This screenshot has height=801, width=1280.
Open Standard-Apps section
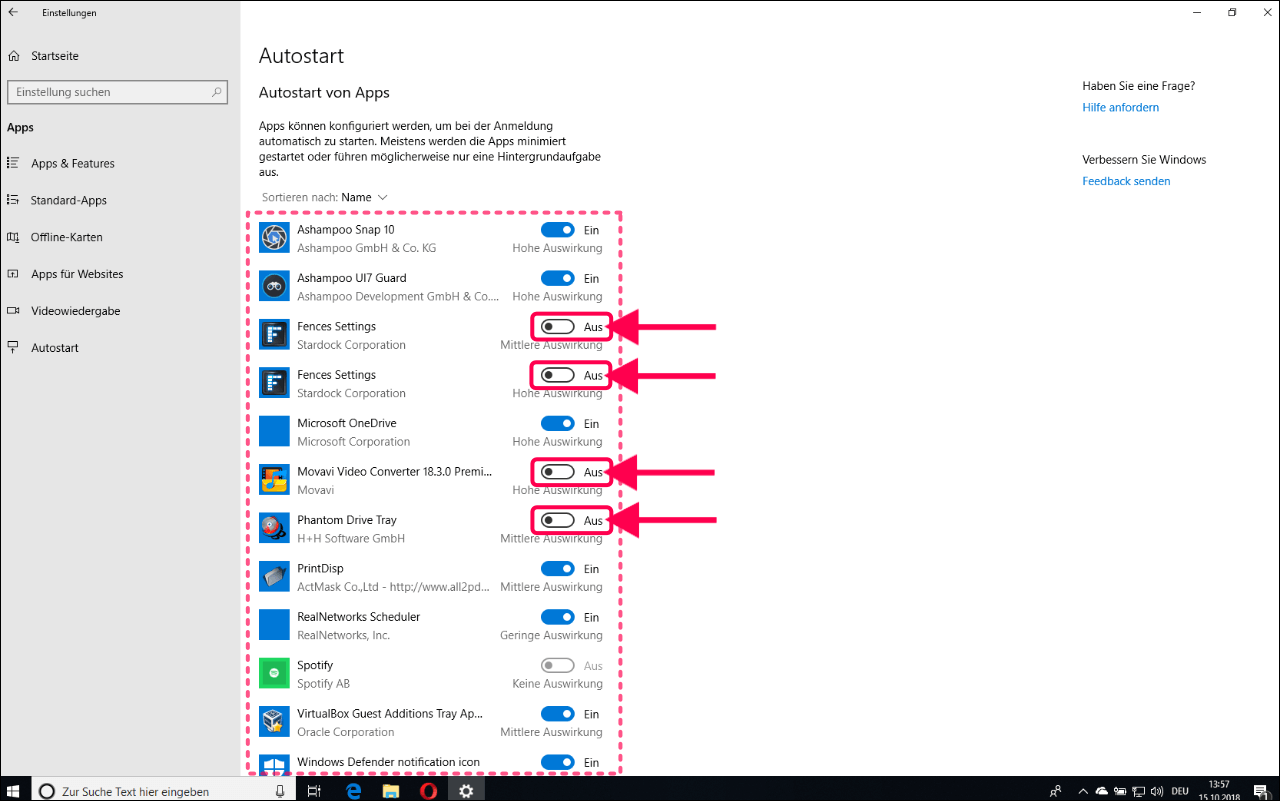69,201
